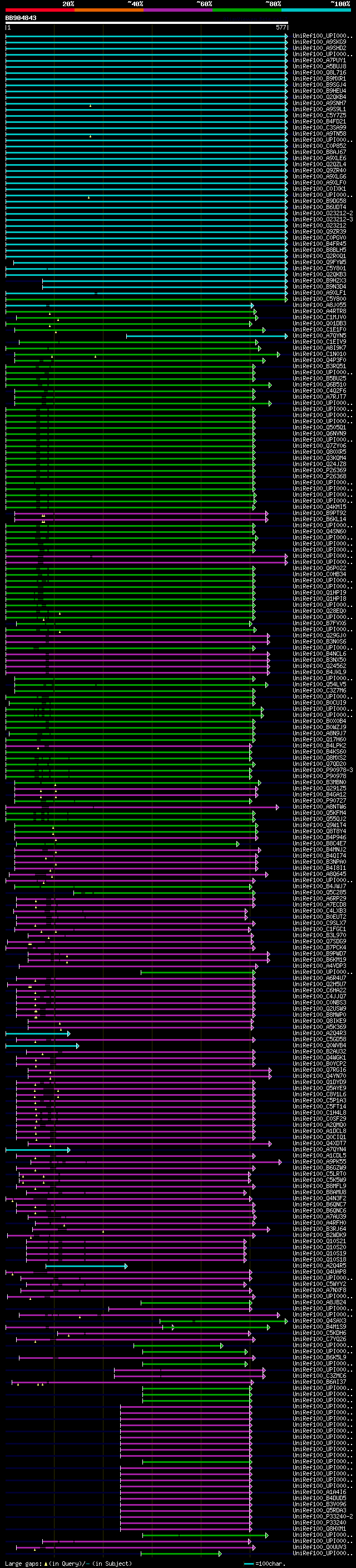Click the purple ~60% identity color band

click(177, 11)
